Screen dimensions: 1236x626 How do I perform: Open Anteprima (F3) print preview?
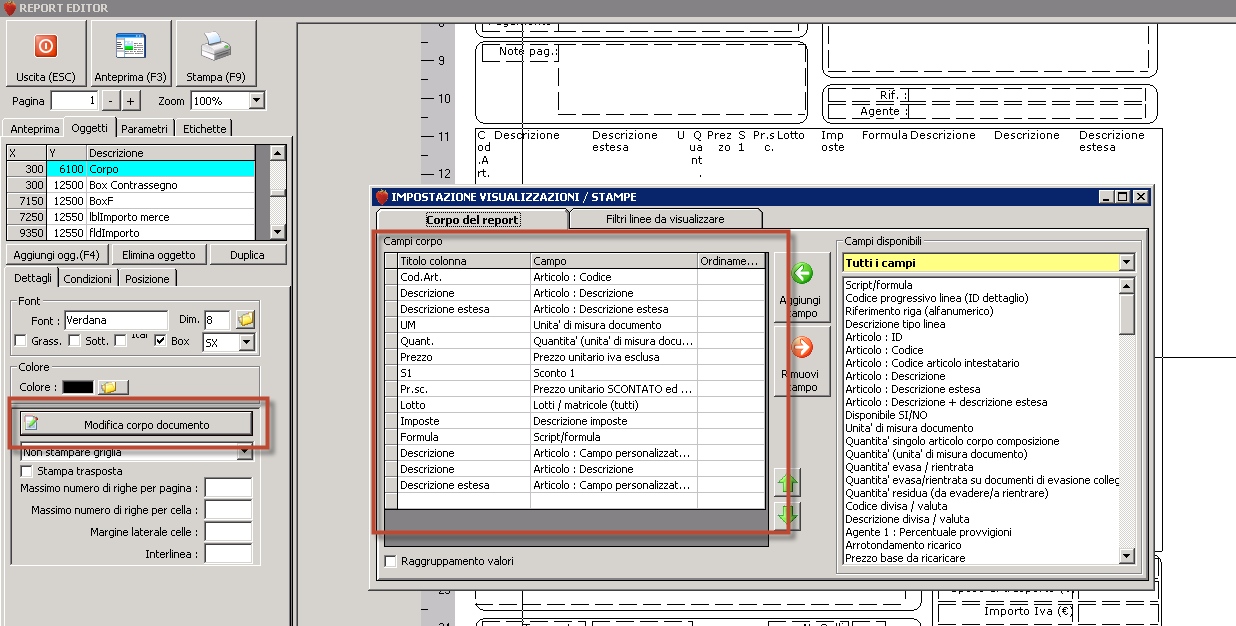[x=130, y=54]
